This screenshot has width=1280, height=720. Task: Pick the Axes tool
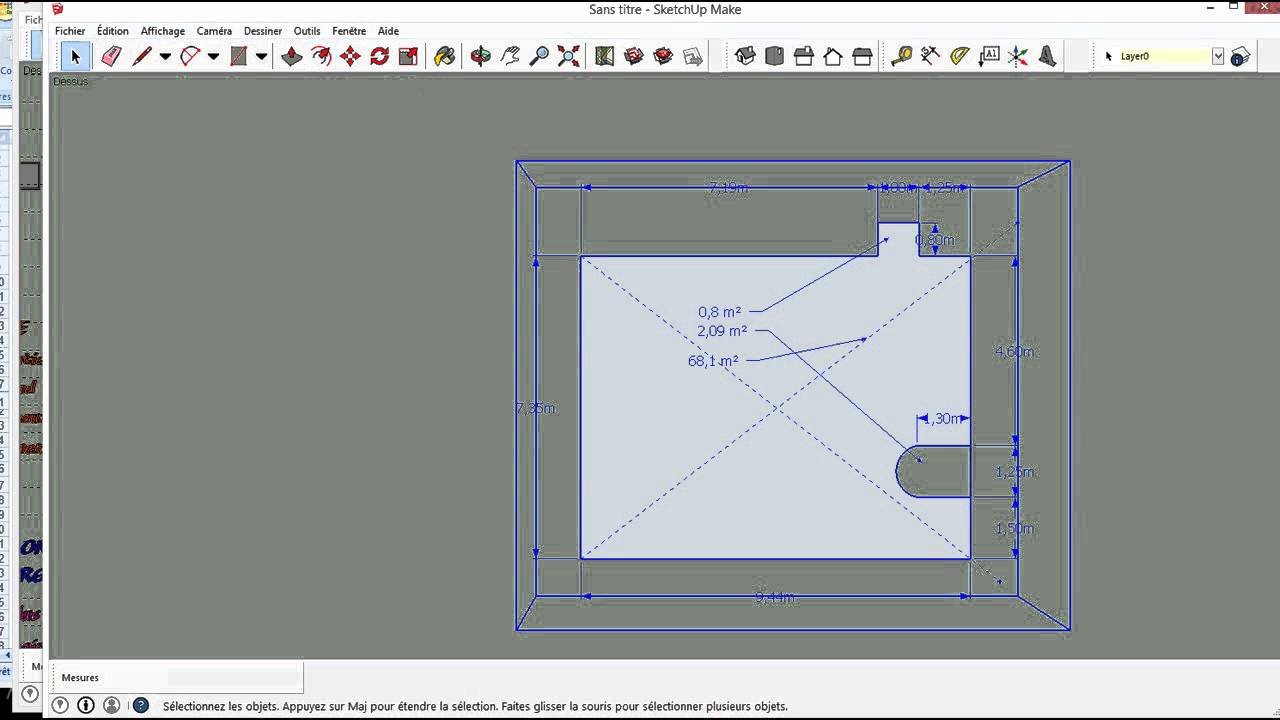(x=1018, y=57)
